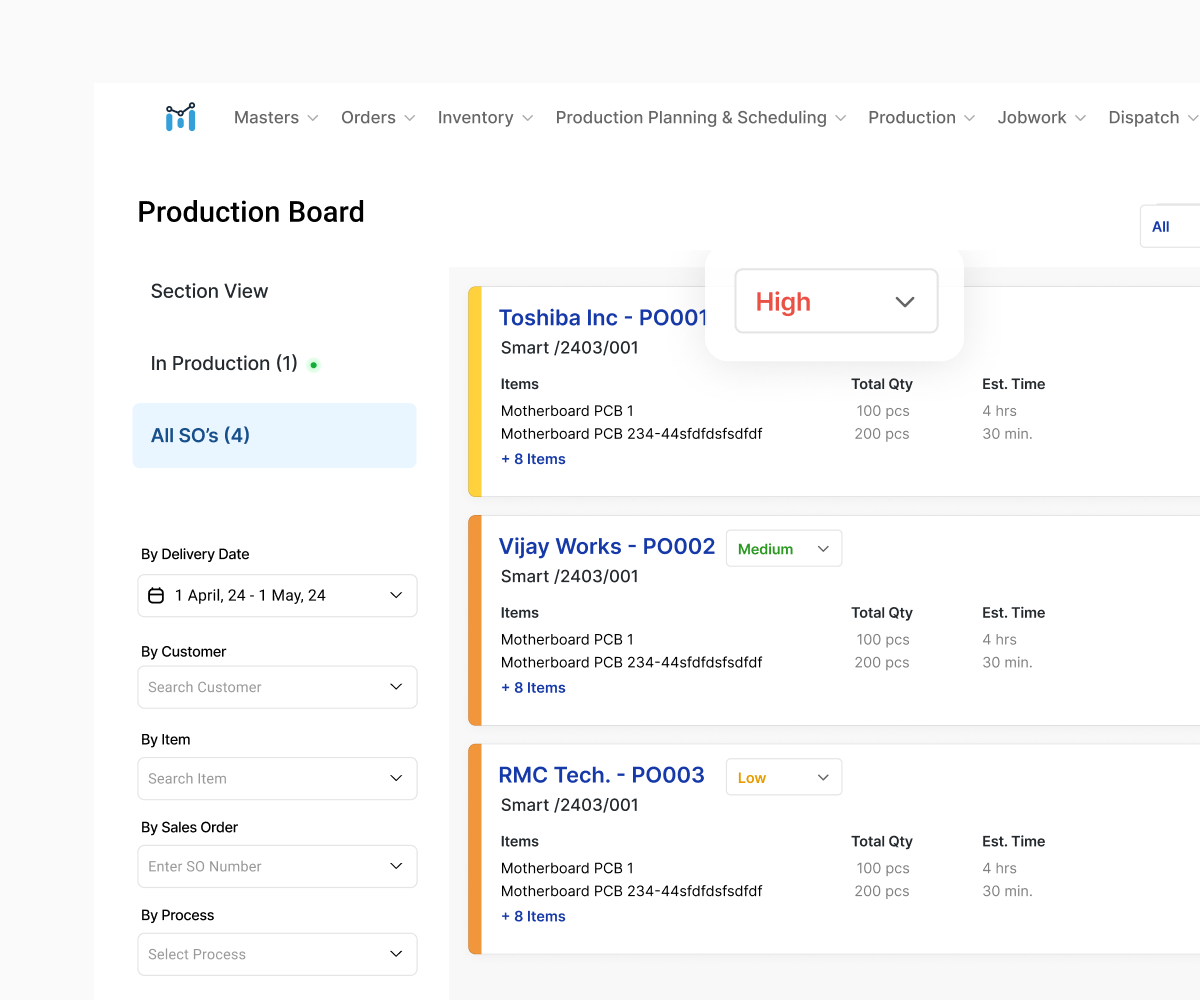Switch to In Production (1) view
The width and height of the screenshot is (1200, 1000).
click(x=224, y=363)
